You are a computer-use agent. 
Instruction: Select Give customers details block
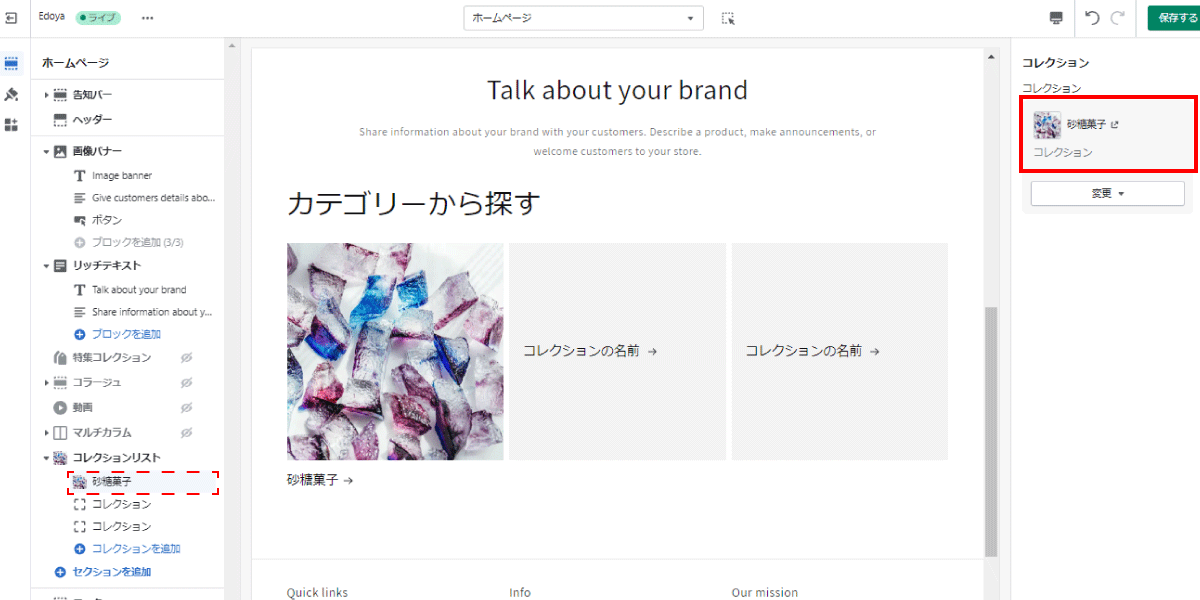154,198
